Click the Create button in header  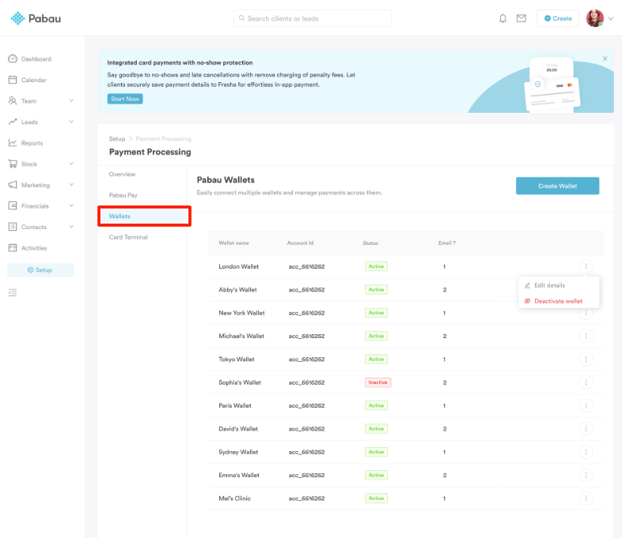pos(558,18)
